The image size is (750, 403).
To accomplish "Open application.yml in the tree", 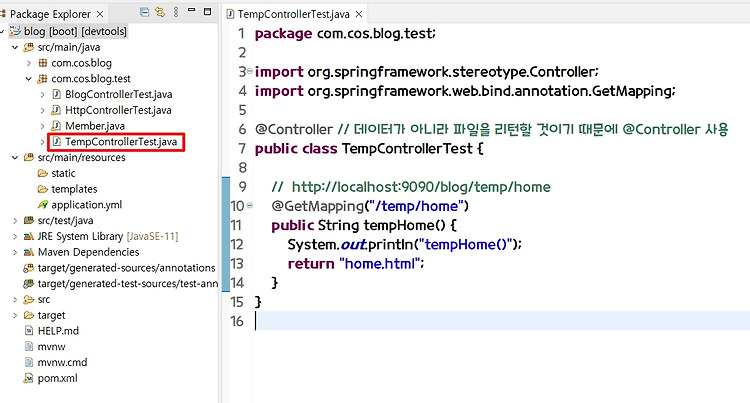I will tap(87, 205).
